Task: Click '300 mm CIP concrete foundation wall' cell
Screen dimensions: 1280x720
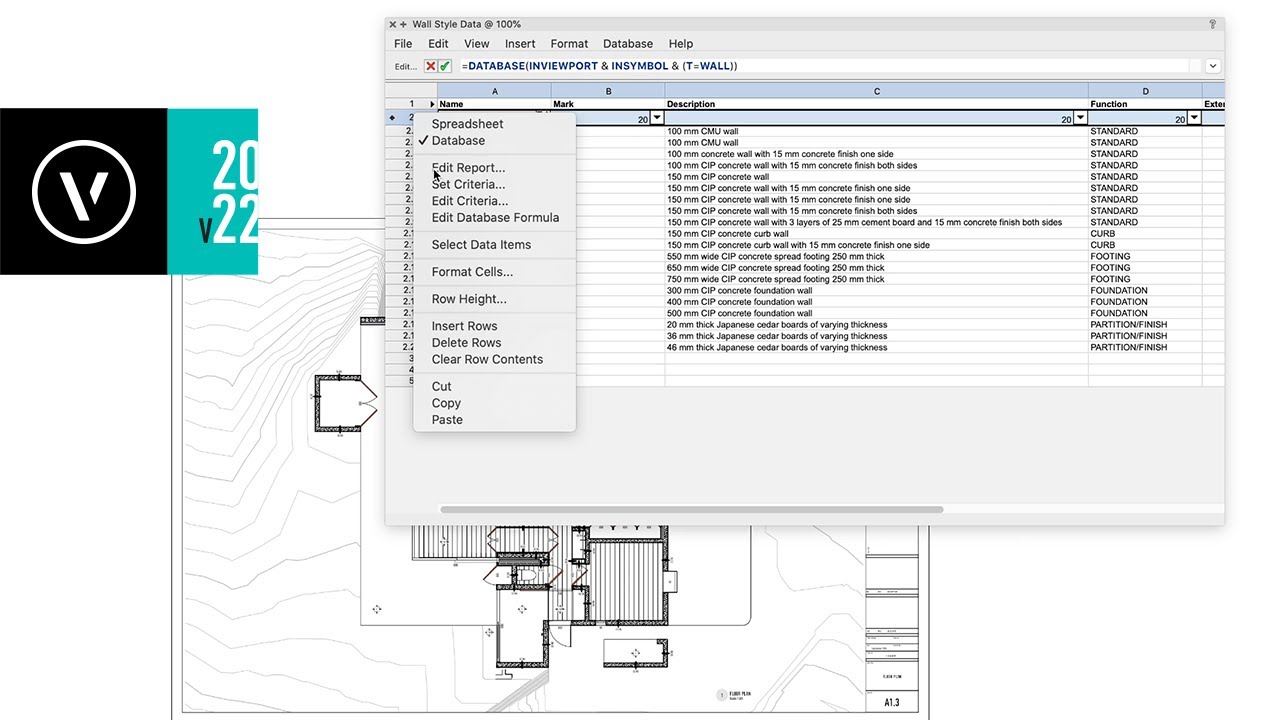Action: click(877, 291)
